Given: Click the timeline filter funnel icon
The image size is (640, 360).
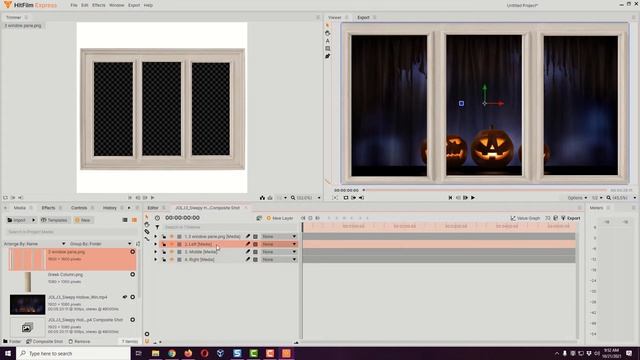Looking at the screenshot, I should 158,227.
